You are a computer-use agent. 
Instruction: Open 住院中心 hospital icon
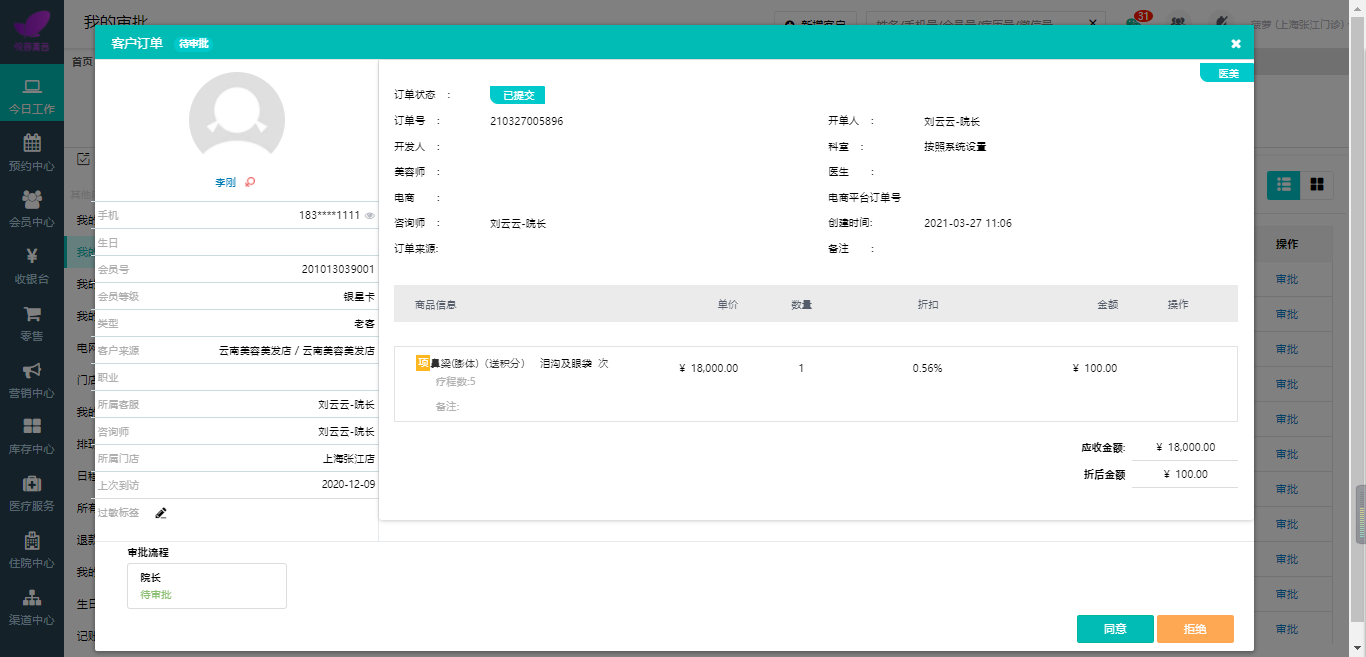31,540
